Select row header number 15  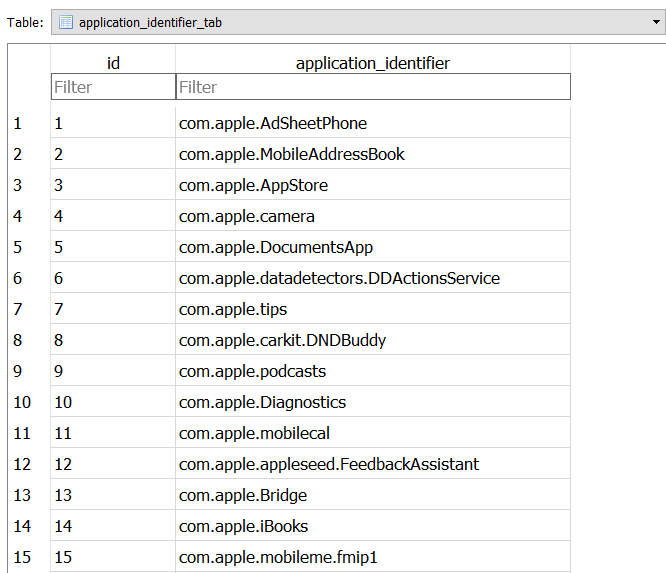tap(29, 557)
